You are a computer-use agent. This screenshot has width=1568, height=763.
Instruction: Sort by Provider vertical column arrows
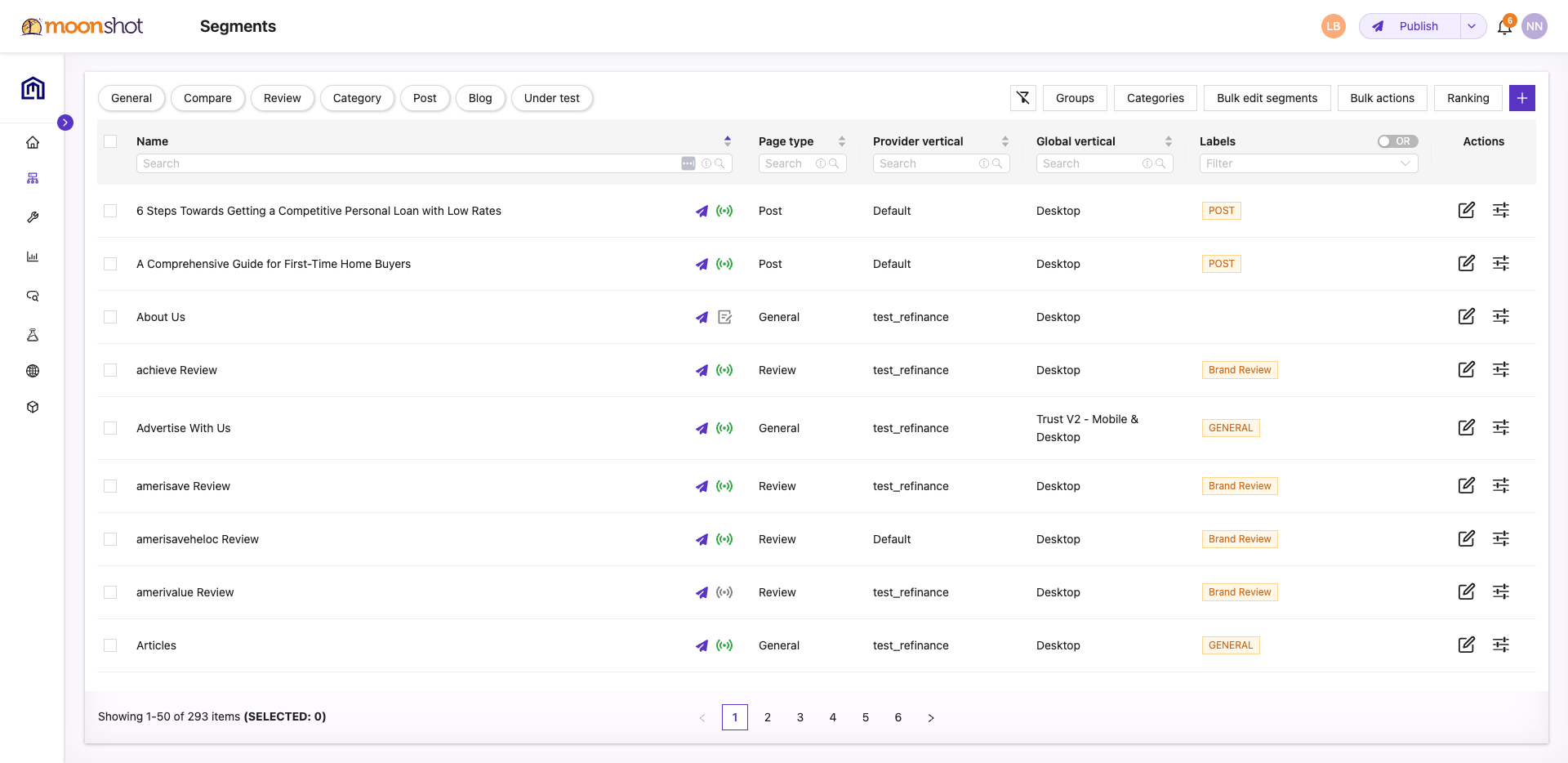click(x=1005, y=141)
